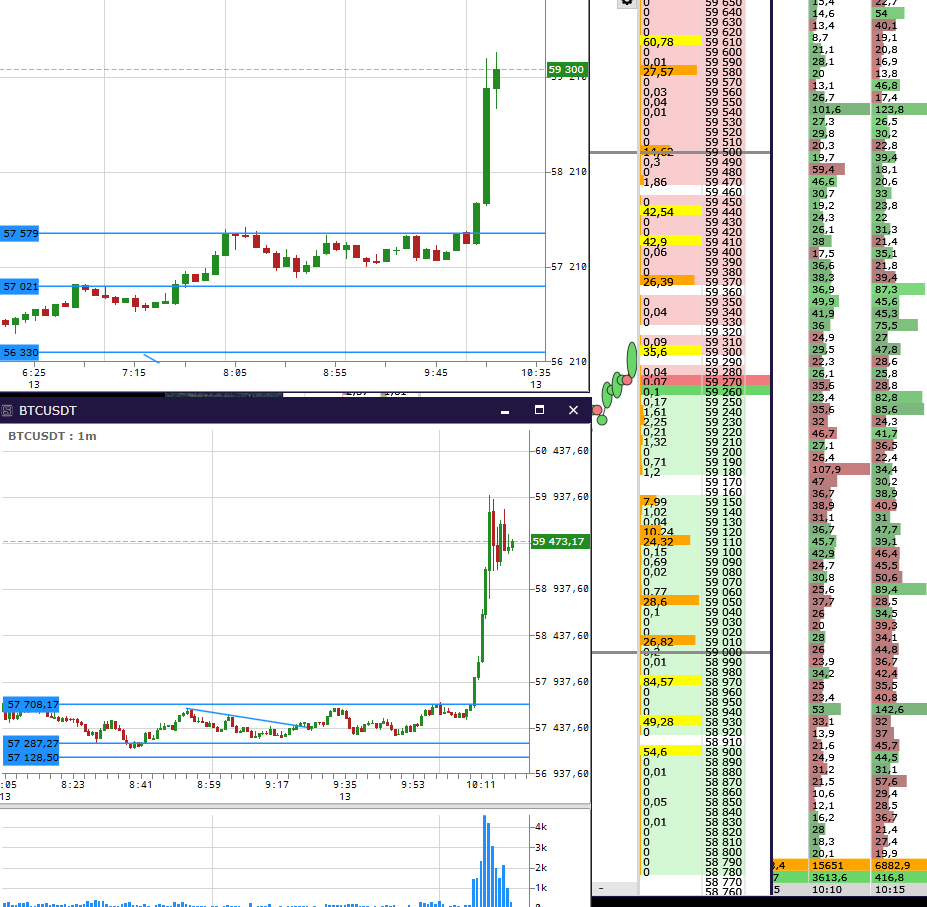The image size is (927, 907).
Task: Click order book price 59 110
Action: (723, 542)
